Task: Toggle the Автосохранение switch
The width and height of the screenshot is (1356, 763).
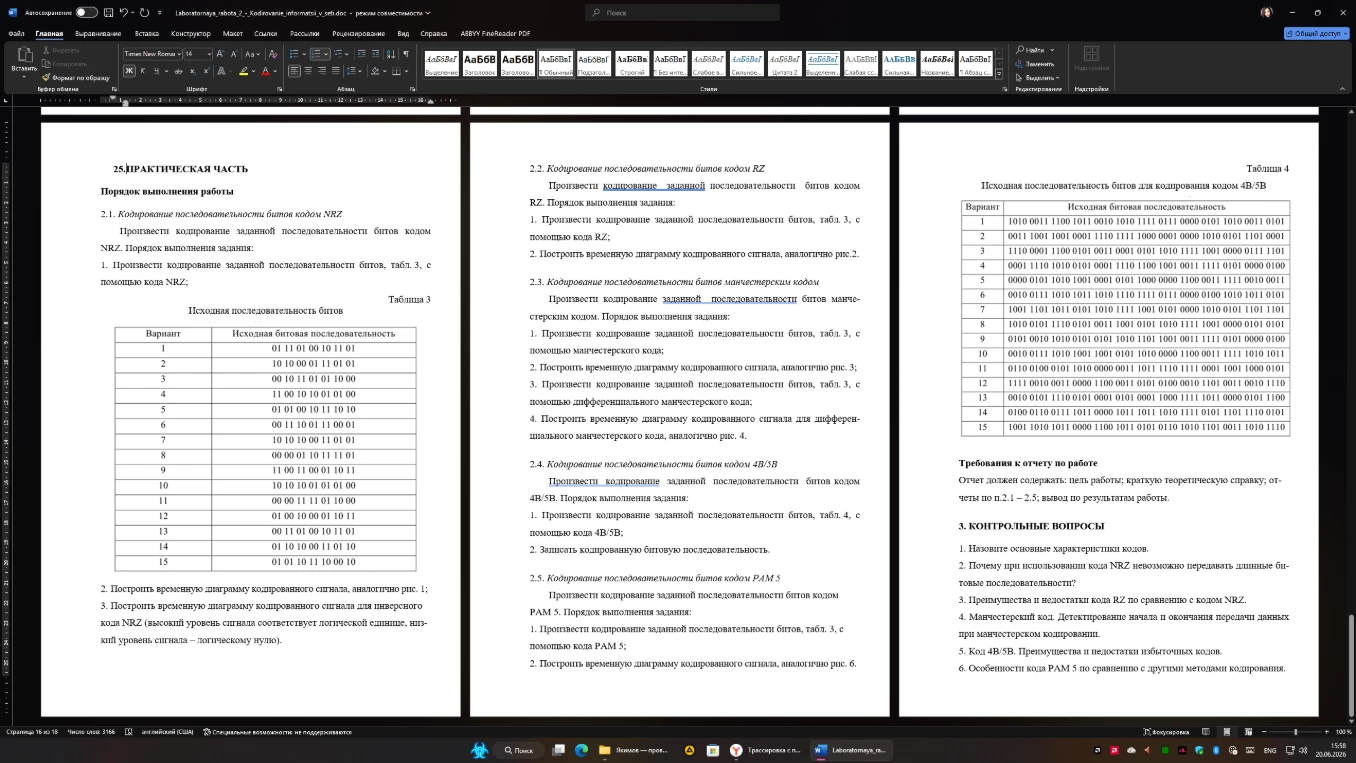Action: [87, 12]
